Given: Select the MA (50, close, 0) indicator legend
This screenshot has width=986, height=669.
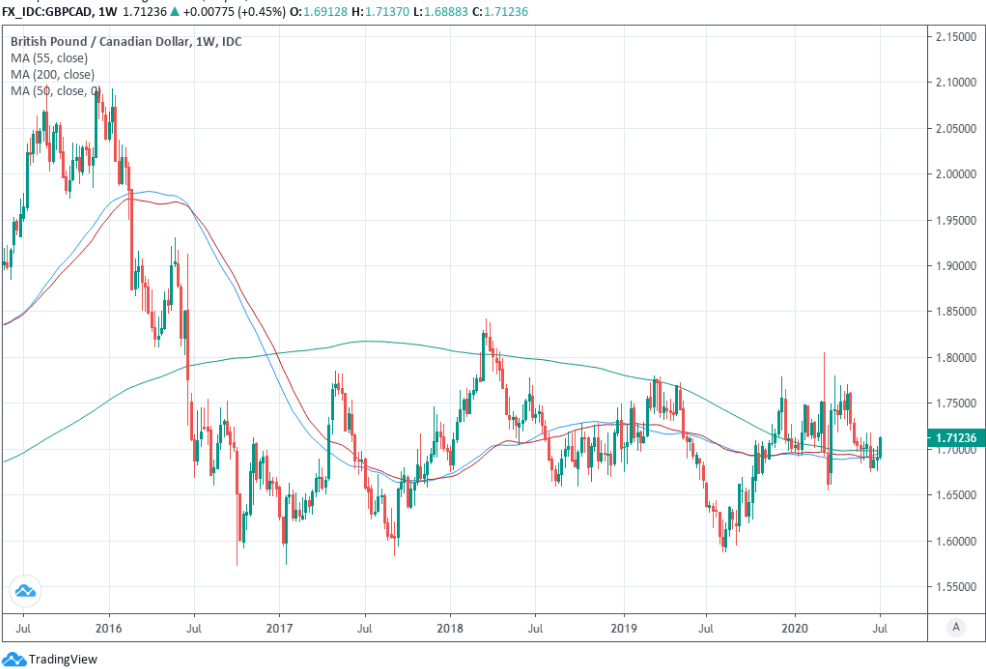Looking at the screenshot, I should (56, 91).
